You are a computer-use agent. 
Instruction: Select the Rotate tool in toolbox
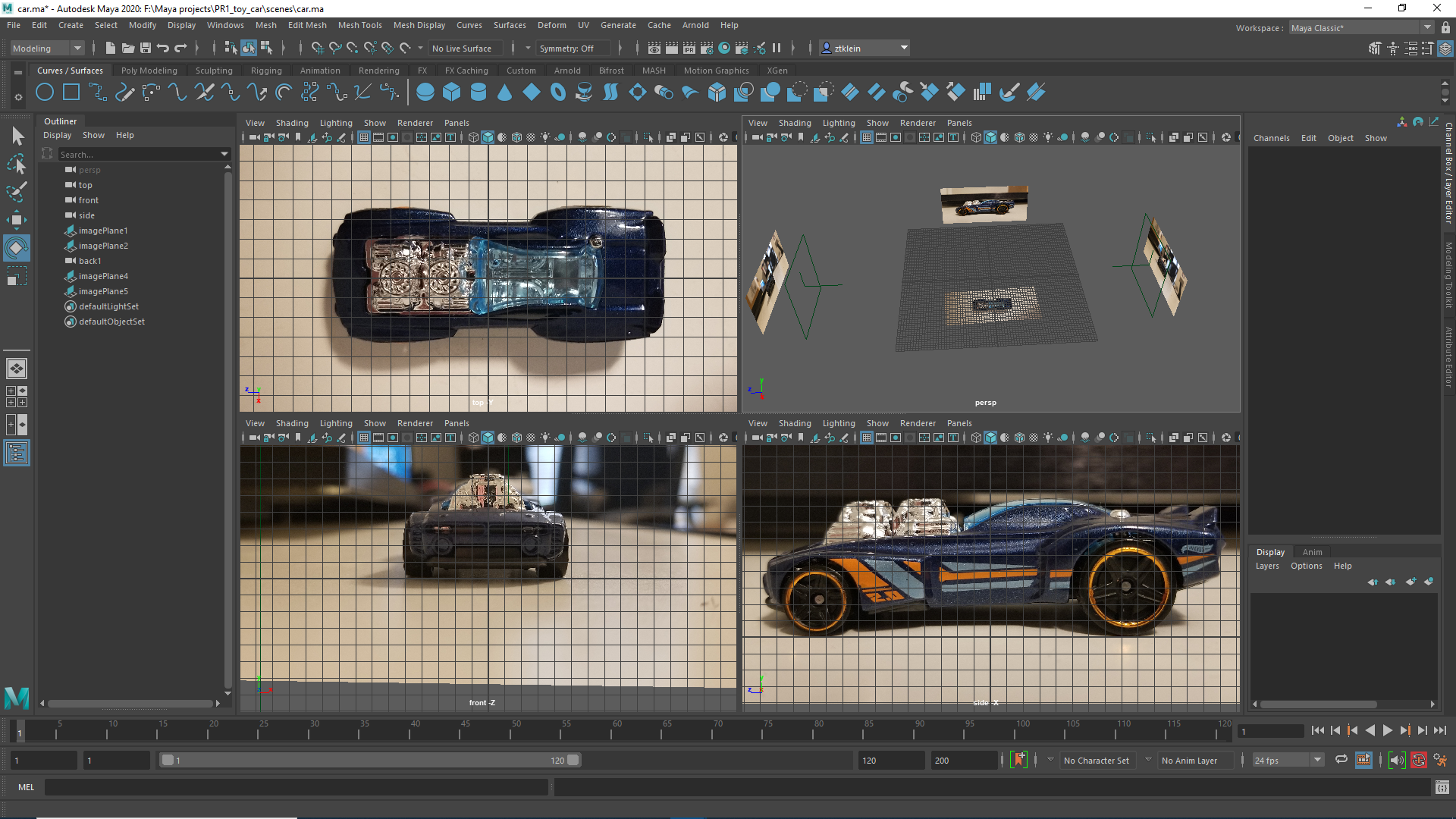point(16,247)
